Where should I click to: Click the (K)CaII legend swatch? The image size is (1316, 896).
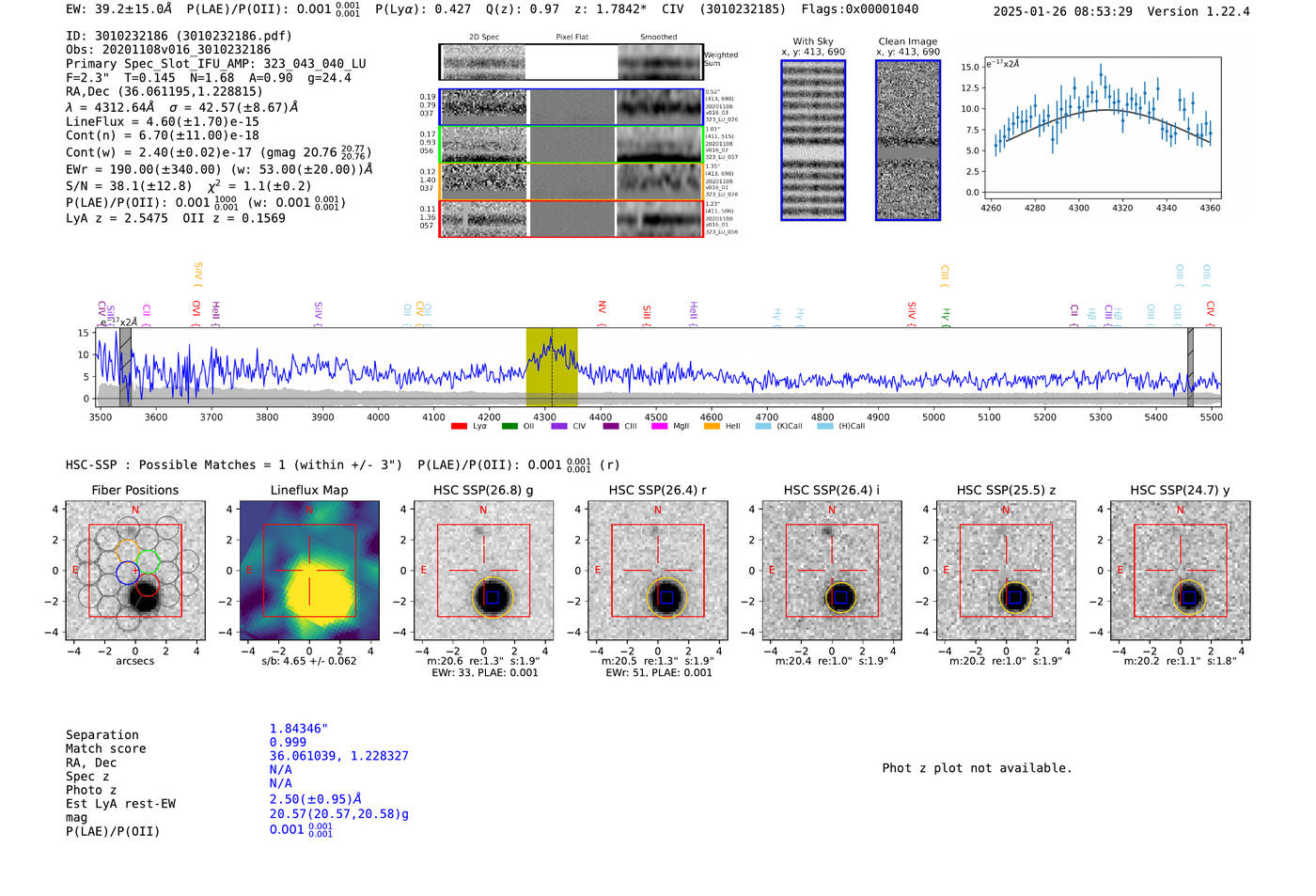[x=762, y=426]
